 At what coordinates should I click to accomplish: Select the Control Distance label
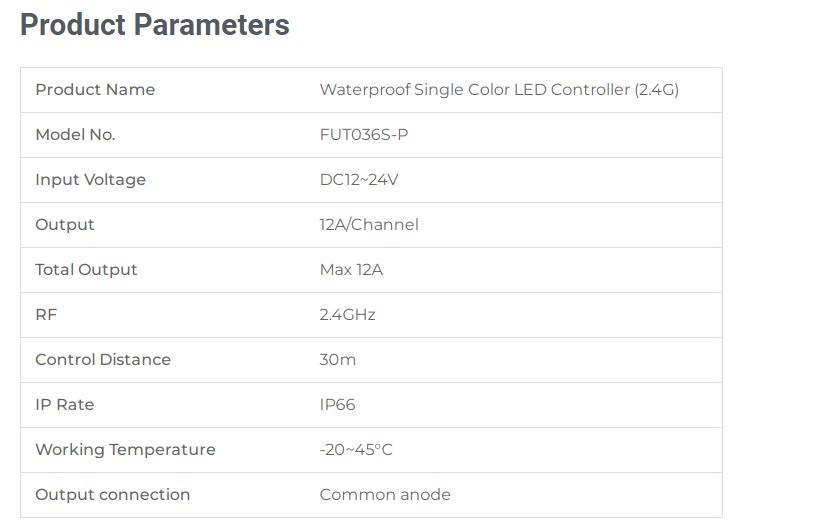coord(103,360)
